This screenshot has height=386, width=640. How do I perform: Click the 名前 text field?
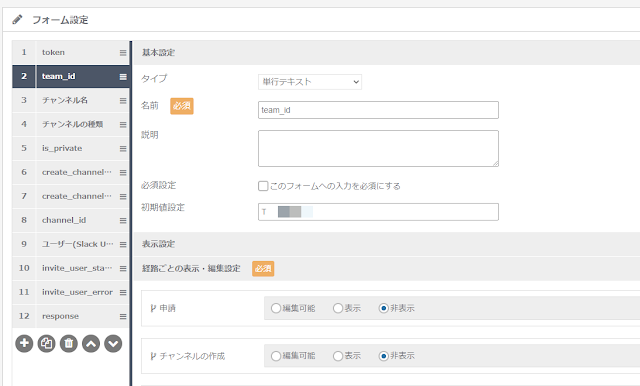coord(378,110)
